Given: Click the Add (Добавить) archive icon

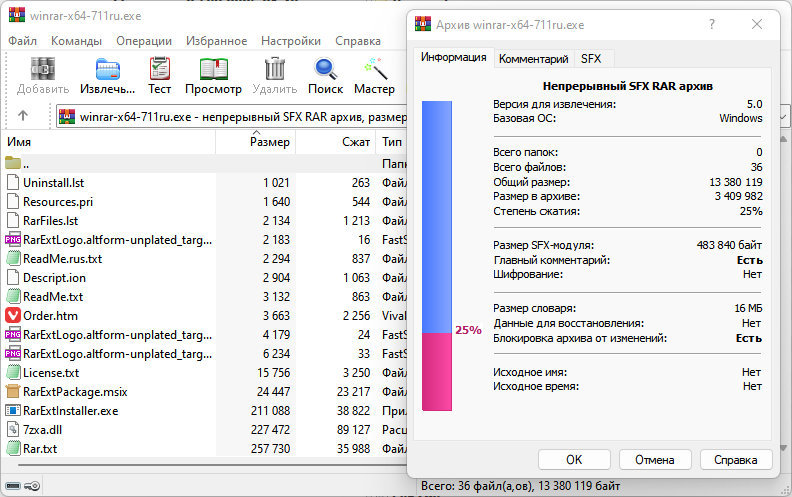Looking at the screenshot, I should 43,69.
